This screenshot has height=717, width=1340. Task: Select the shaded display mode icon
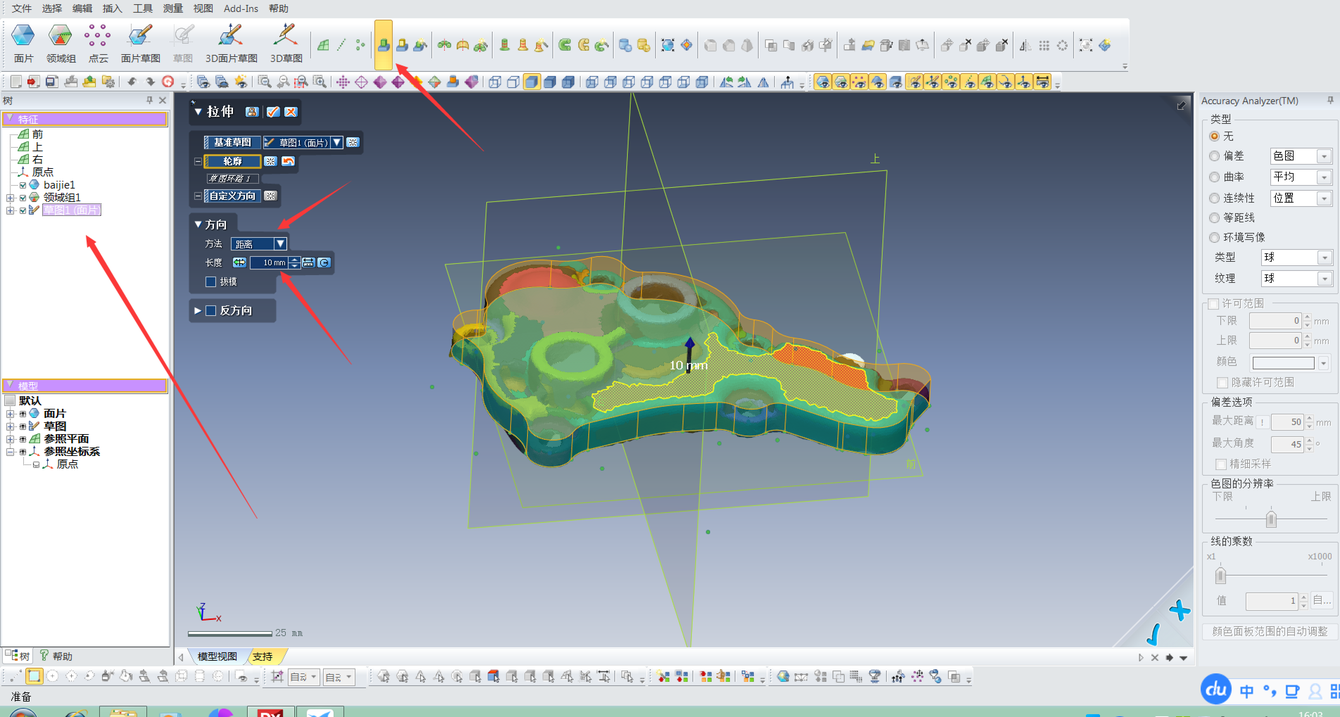[532, 82]
